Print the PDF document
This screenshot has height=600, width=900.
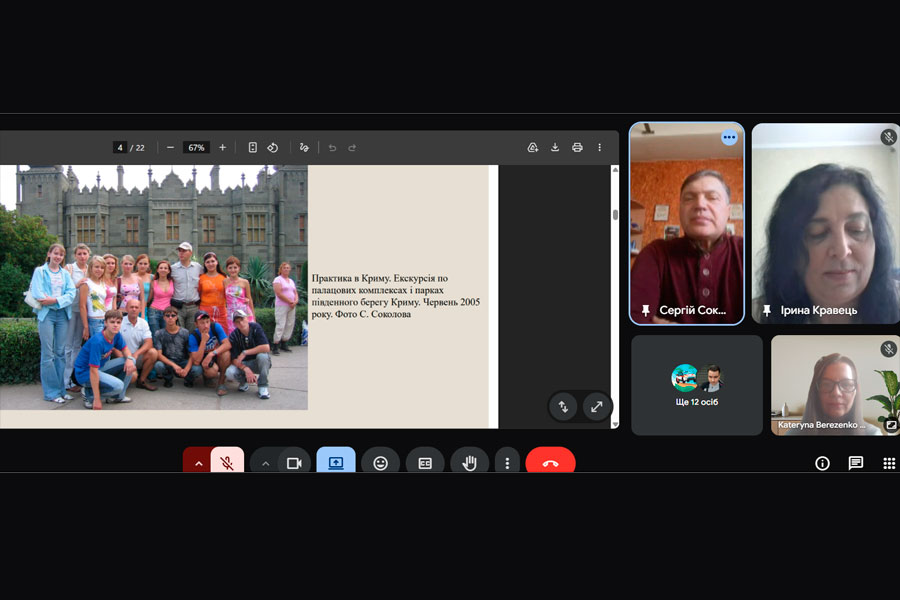pyautogui.click(x=577, y=148)
